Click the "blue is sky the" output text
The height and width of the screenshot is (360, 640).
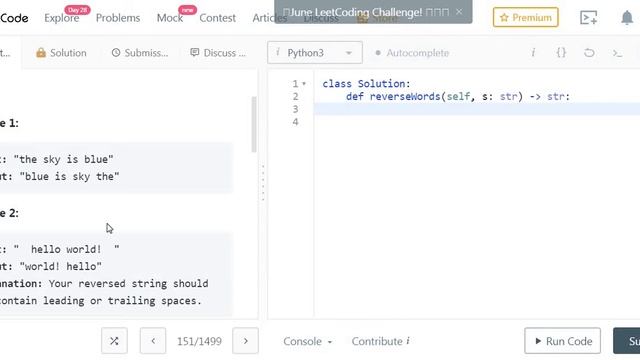(x=69, y=176)
